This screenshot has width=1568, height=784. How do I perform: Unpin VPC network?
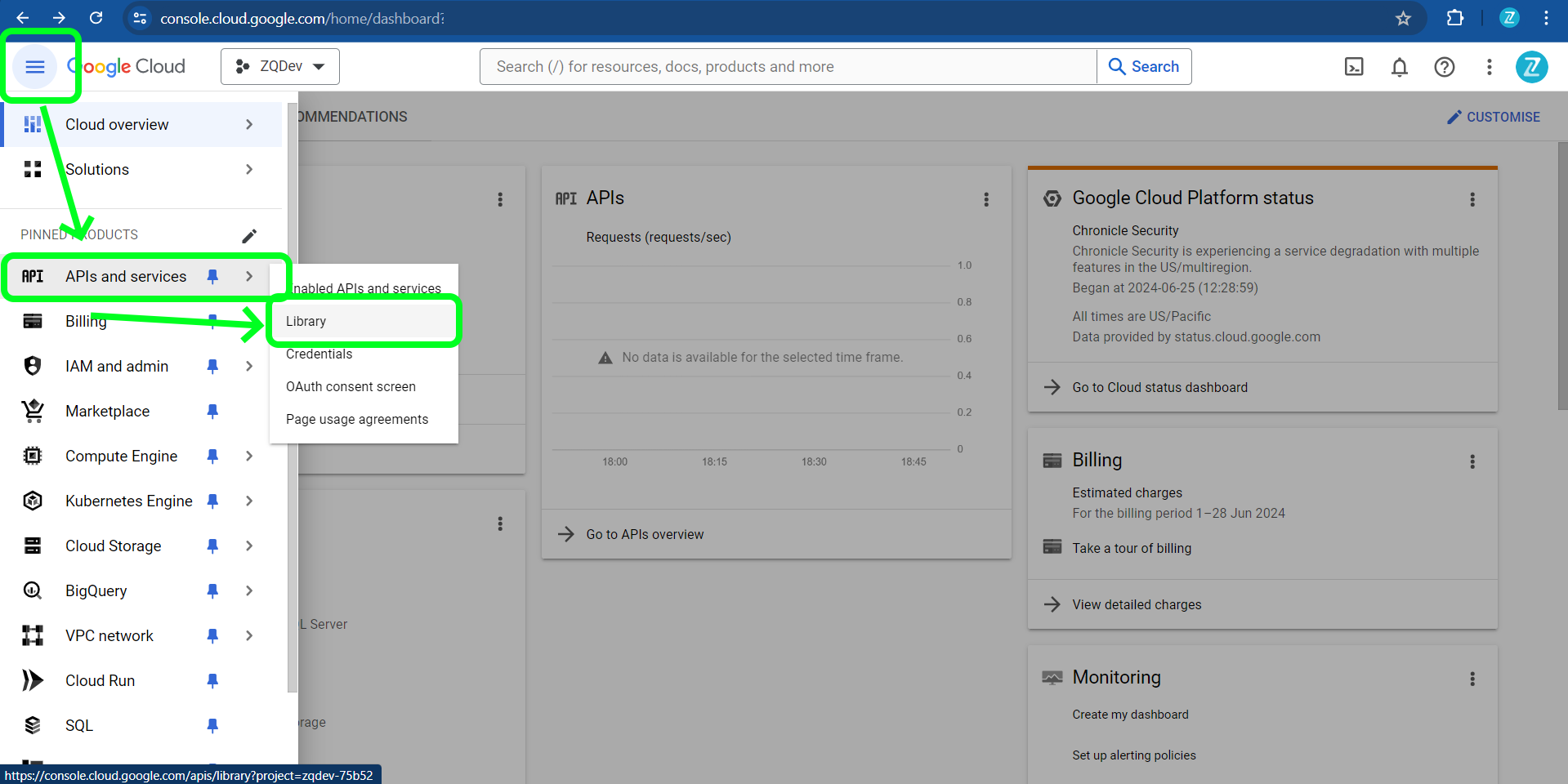212,635
